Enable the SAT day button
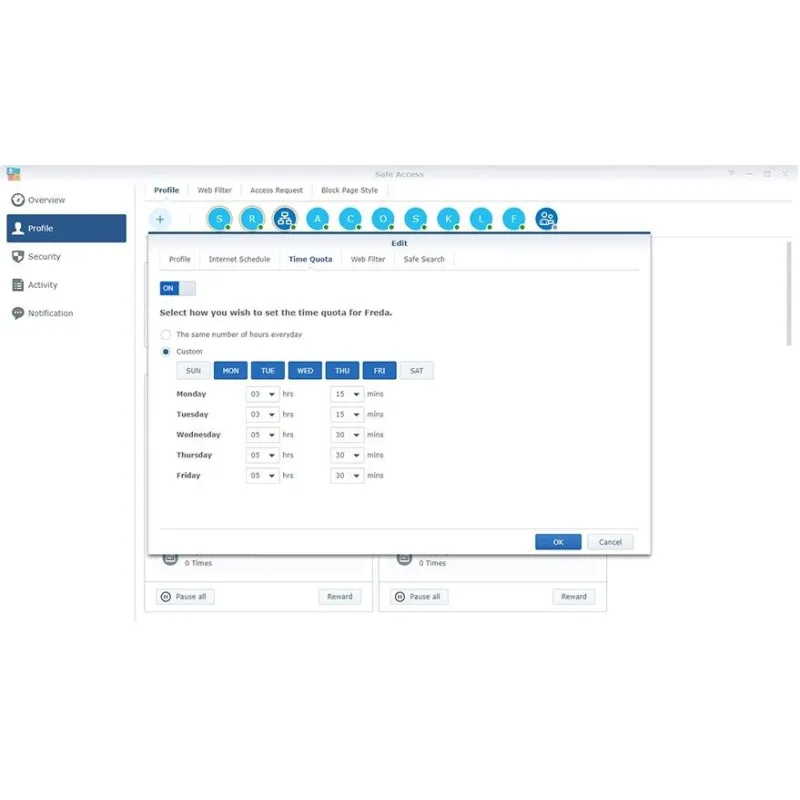800x800 pixels. [416, 371]
